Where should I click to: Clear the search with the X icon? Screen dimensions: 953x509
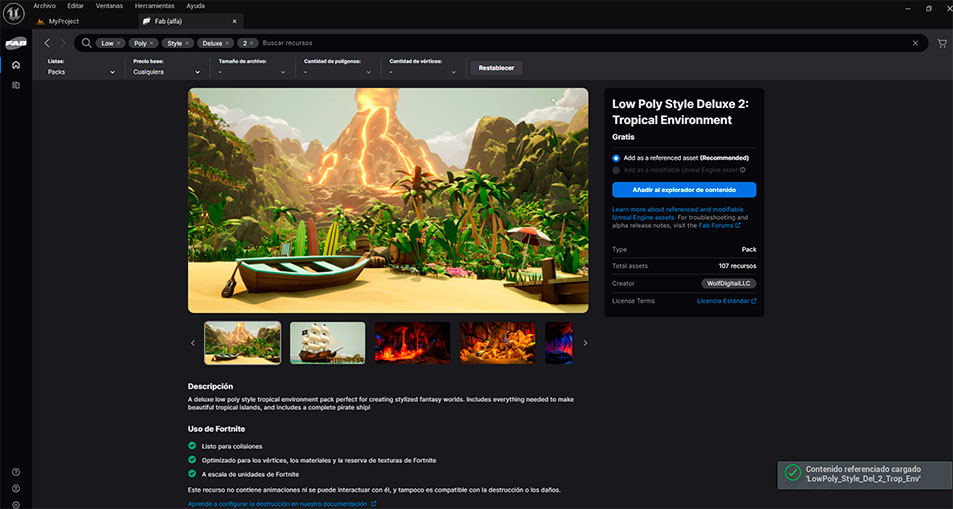click(914, 43)
